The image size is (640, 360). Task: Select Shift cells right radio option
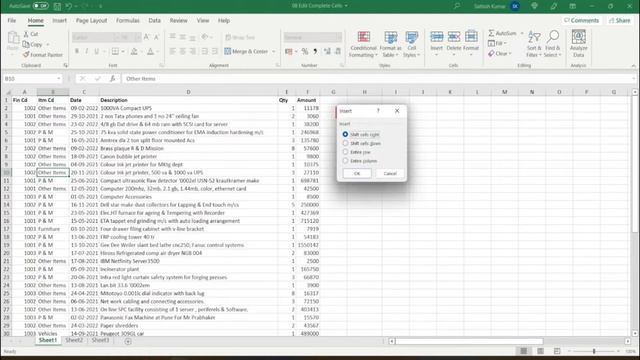[x=361, y=134]
